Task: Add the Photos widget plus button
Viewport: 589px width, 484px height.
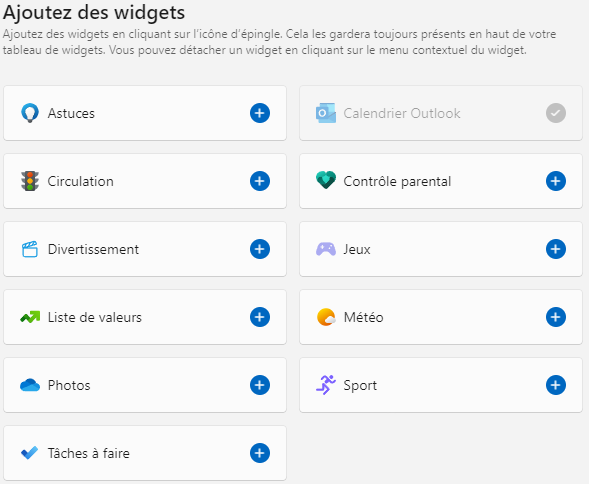Action: pyautogui.click(x=260, y=385)
